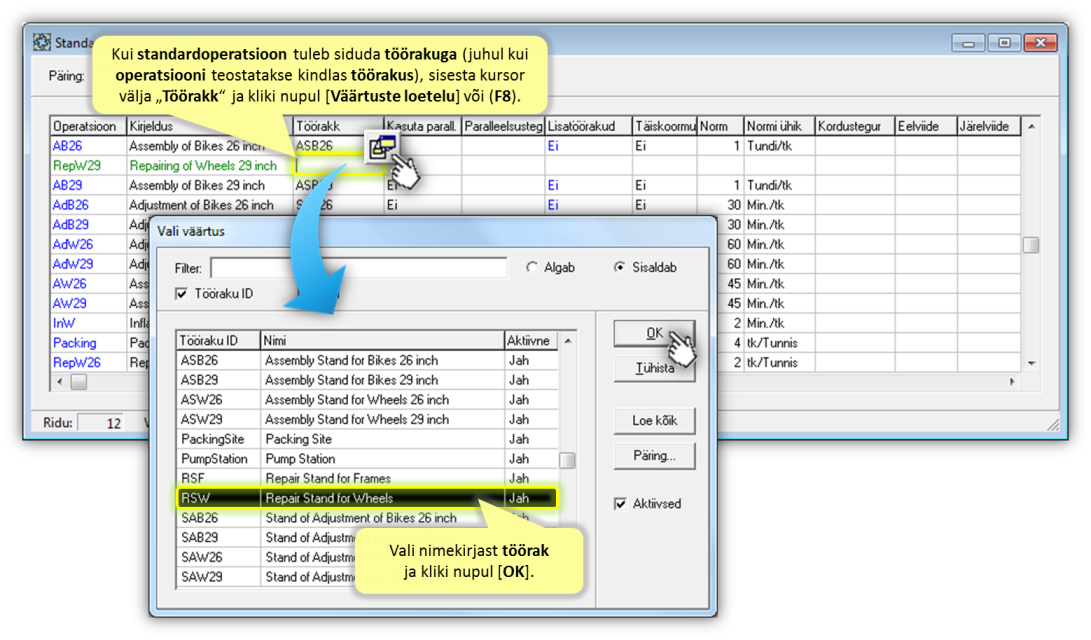Select the PackingSite row

point(367,439)
